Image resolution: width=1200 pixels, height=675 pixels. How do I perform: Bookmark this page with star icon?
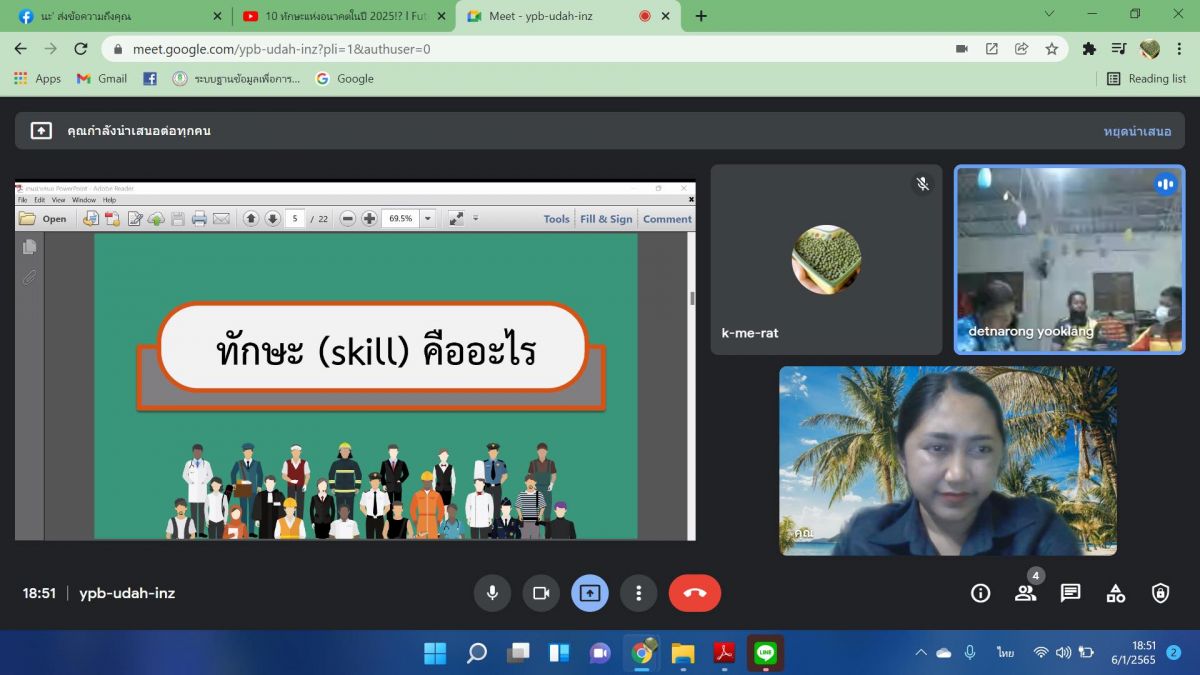coord(1051,48)
